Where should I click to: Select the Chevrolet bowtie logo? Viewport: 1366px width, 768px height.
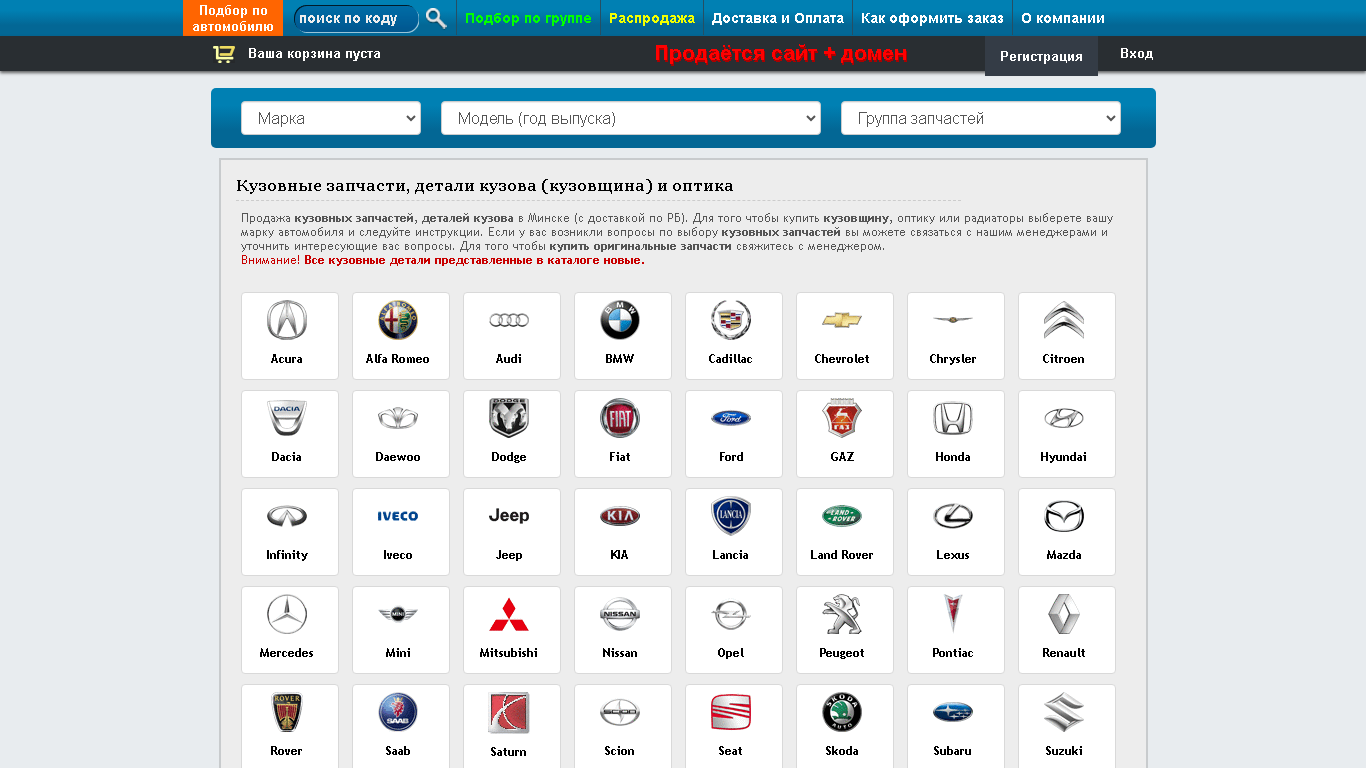point(842,320)
